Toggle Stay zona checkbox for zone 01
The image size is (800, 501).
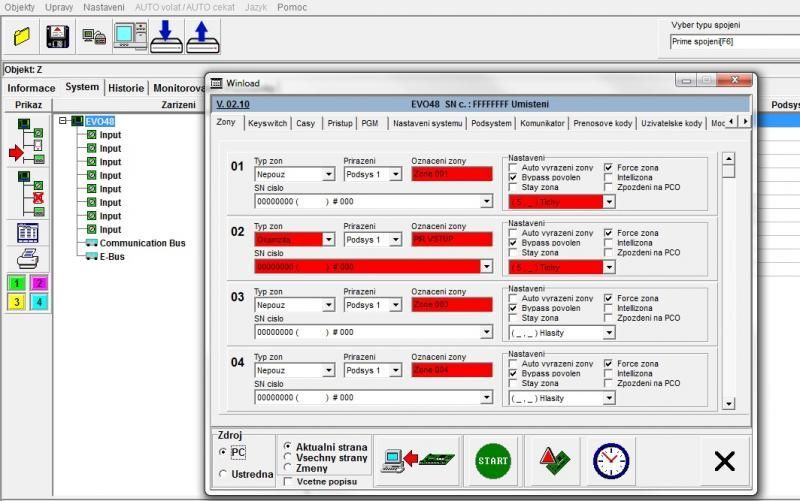coord(514,187)
